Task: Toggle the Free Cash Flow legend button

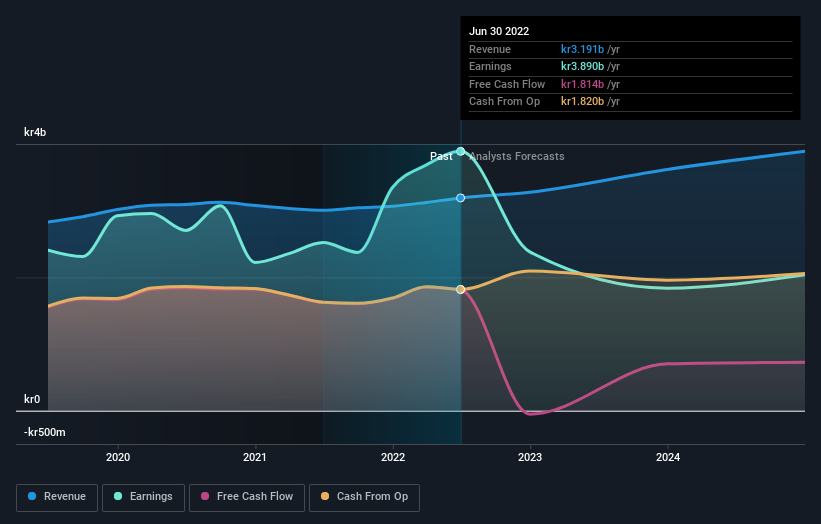Action: (247, 497)
